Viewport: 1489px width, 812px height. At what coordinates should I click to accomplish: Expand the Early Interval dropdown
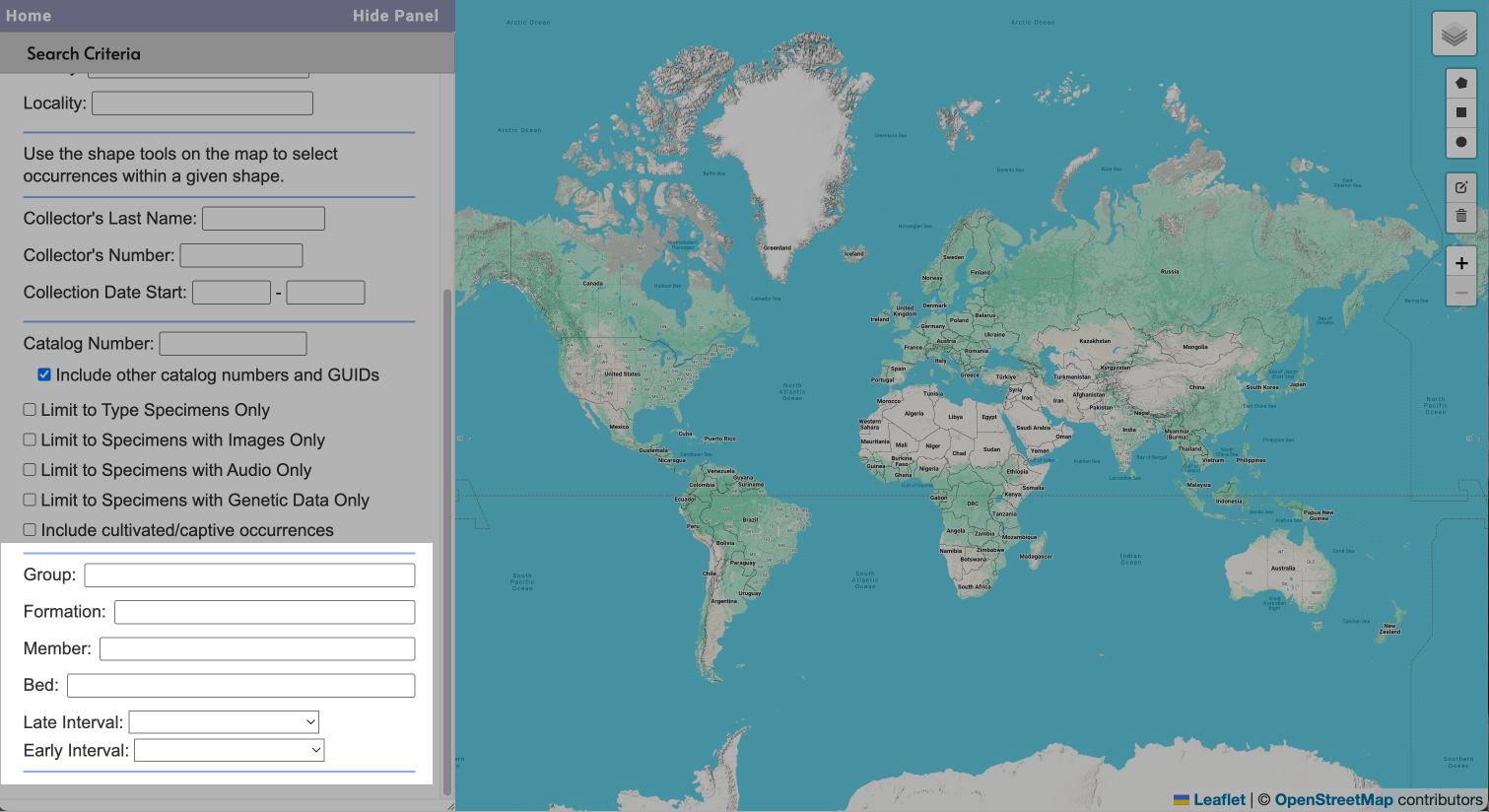[229, 751]
